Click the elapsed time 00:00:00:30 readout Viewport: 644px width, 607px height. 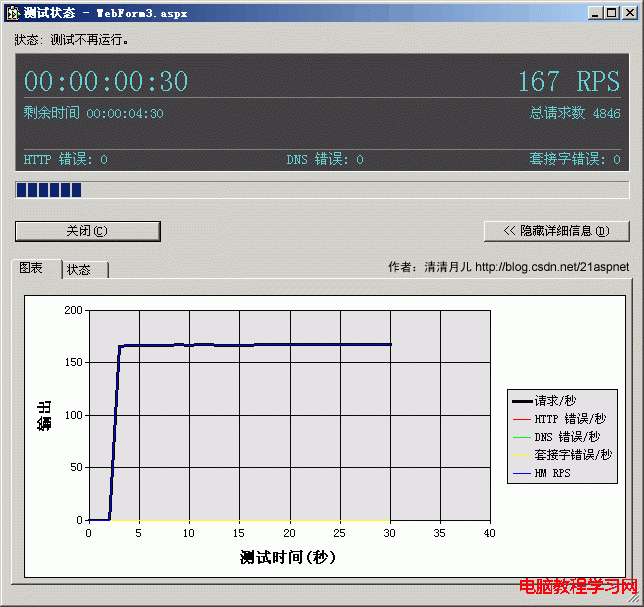point(106,81)
